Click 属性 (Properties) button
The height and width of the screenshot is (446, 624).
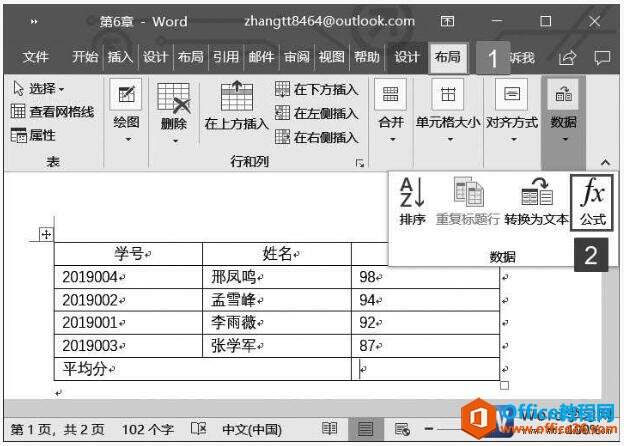(x=33, y=135)
